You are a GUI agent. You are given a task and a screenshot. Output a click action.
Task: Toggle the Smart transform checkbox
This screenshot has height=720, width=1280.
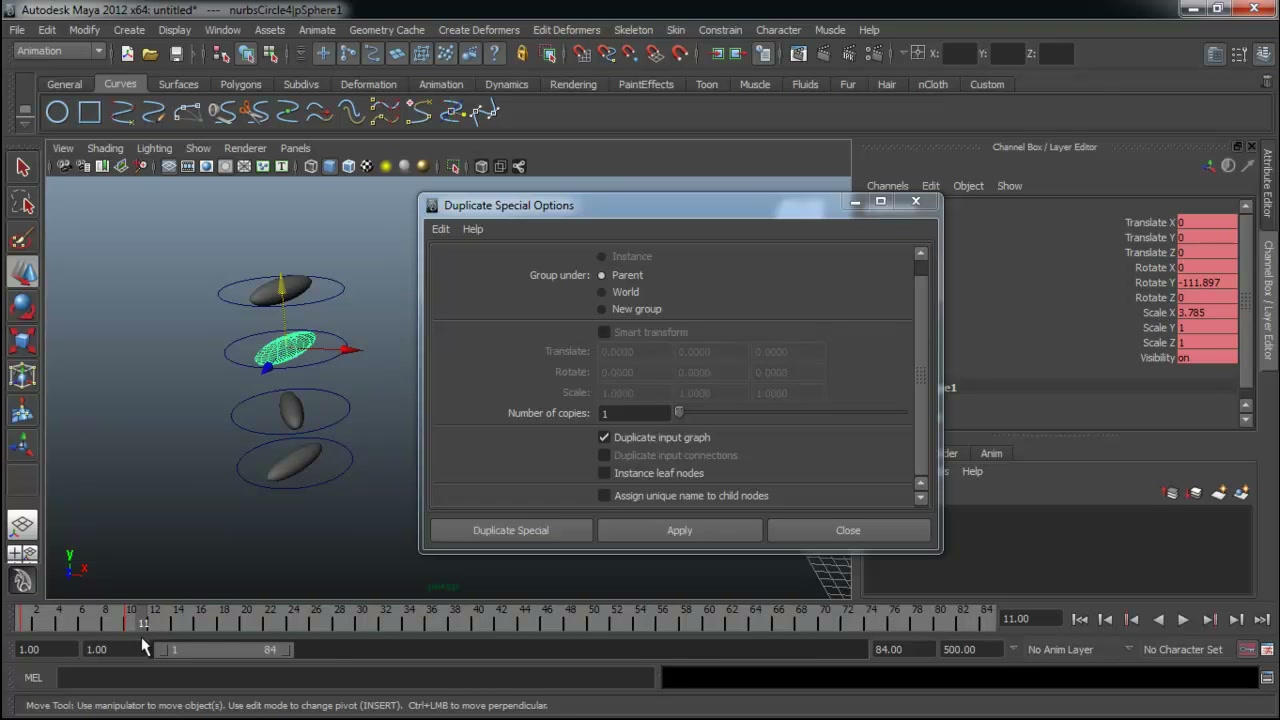tap(604, 332)
